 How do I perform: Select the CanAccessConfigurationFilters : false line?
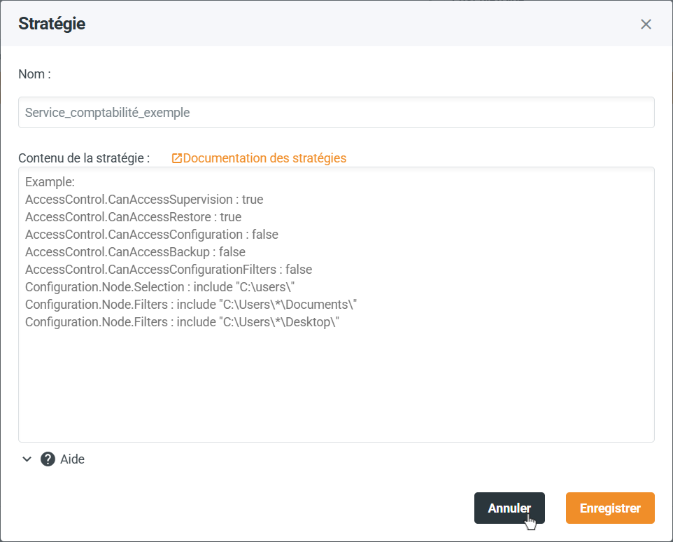(x=168, y=269)
